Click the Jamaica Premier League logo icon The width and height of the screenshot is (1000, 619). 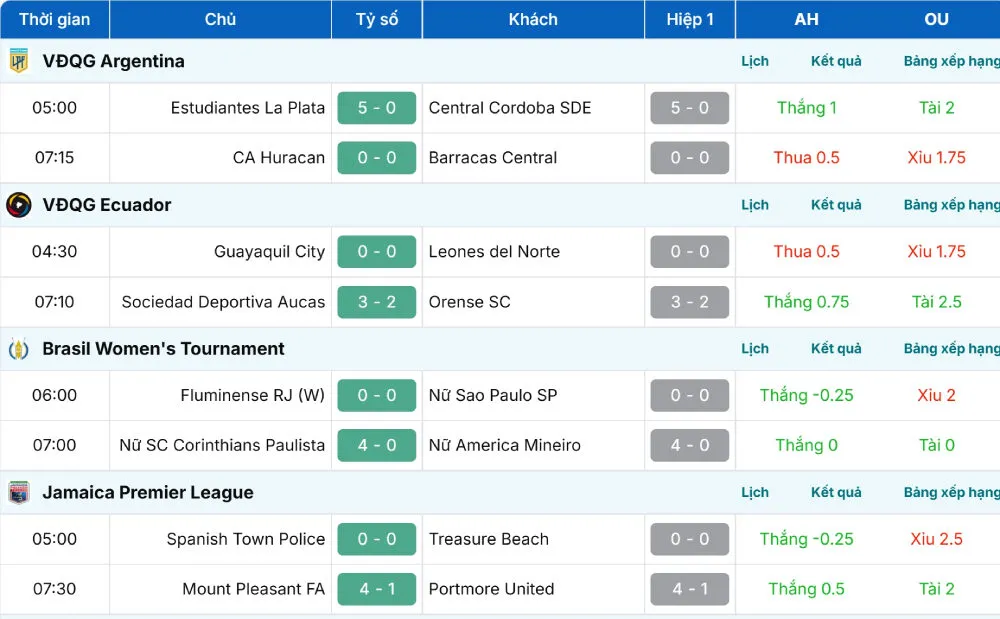pyautogui.click(x=19, y=493)
